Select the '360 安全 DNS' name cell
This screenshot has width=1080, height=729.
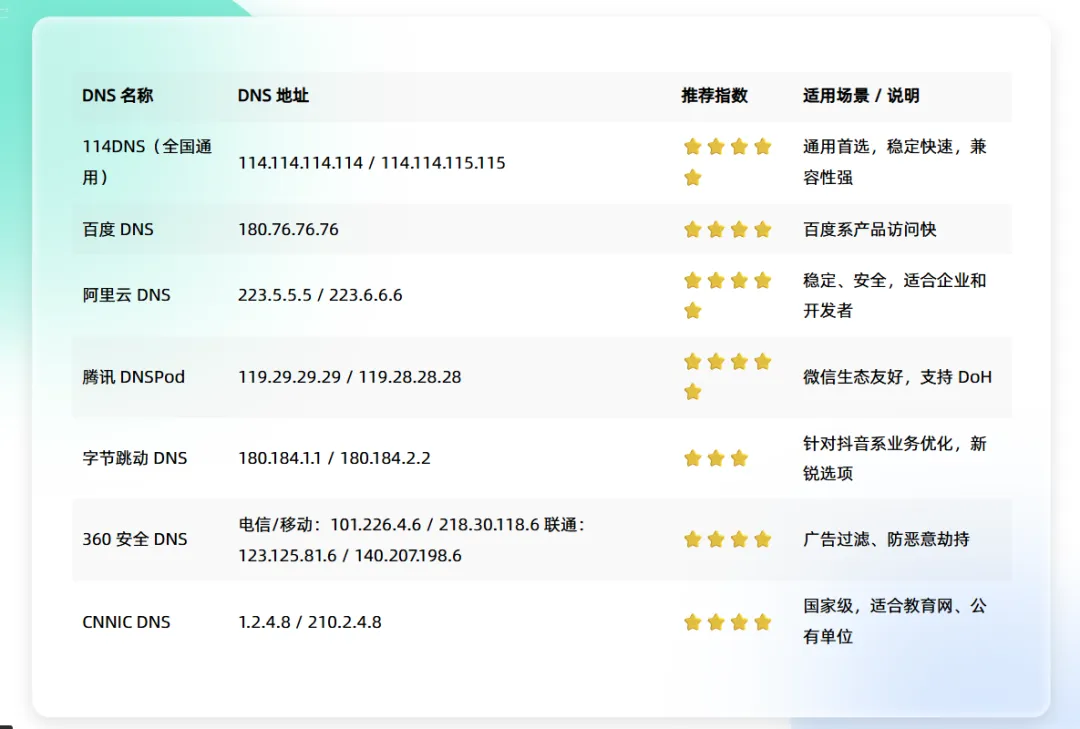pyautogui.click(x=135, y=539)
